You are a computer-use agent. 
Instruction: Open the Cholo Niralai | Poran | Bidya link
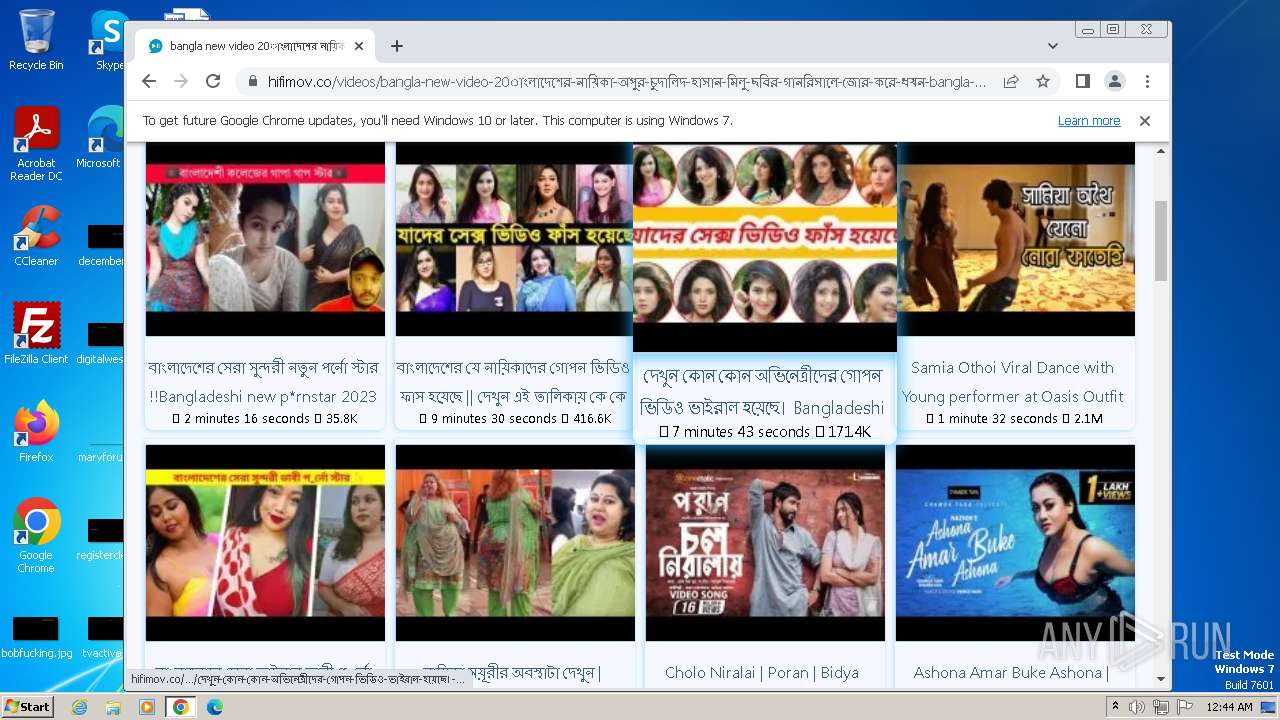pos(762,673)
